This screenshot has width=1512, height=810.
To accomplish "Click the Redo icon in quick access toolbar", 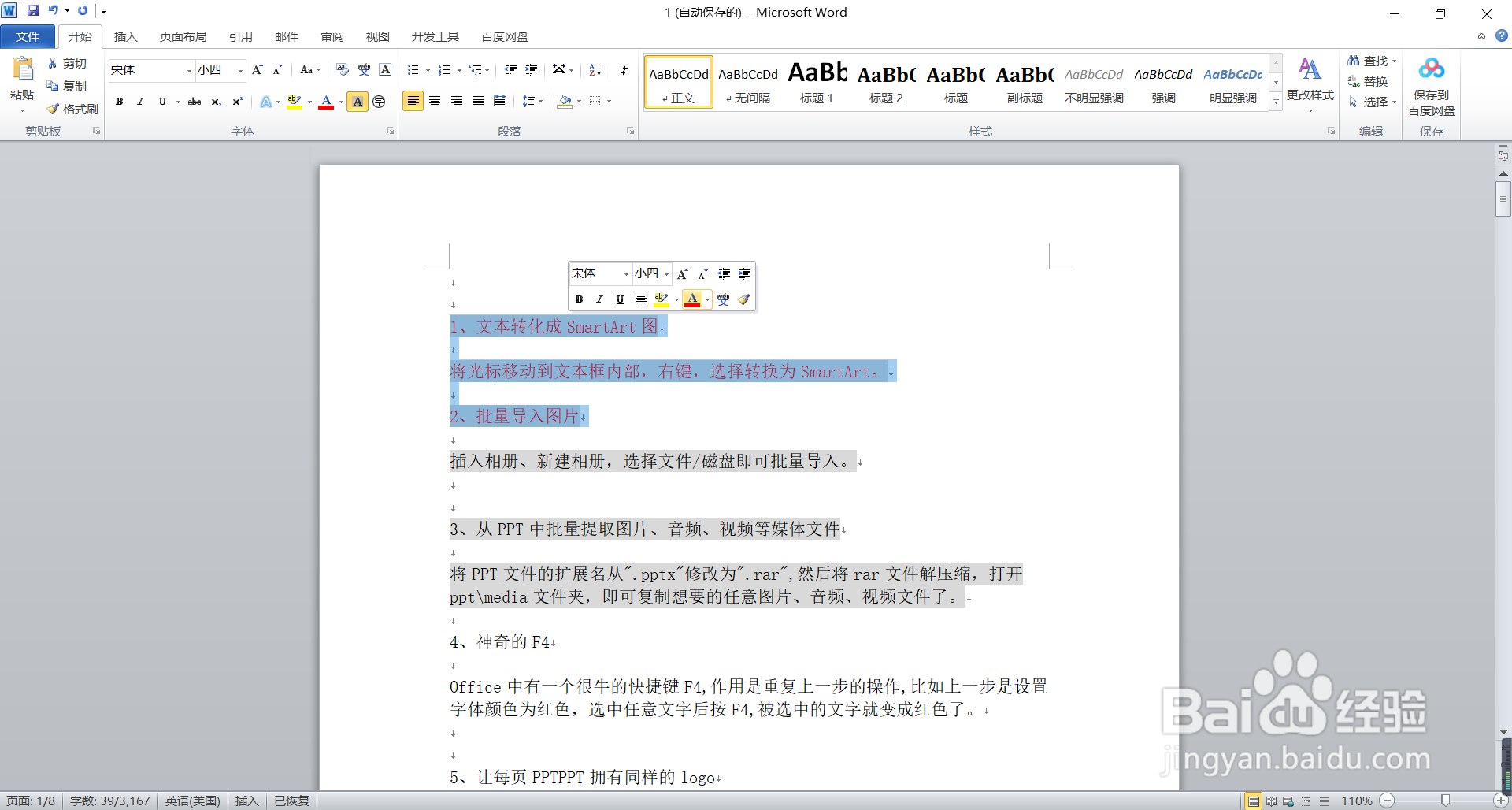I will (83, 11).
